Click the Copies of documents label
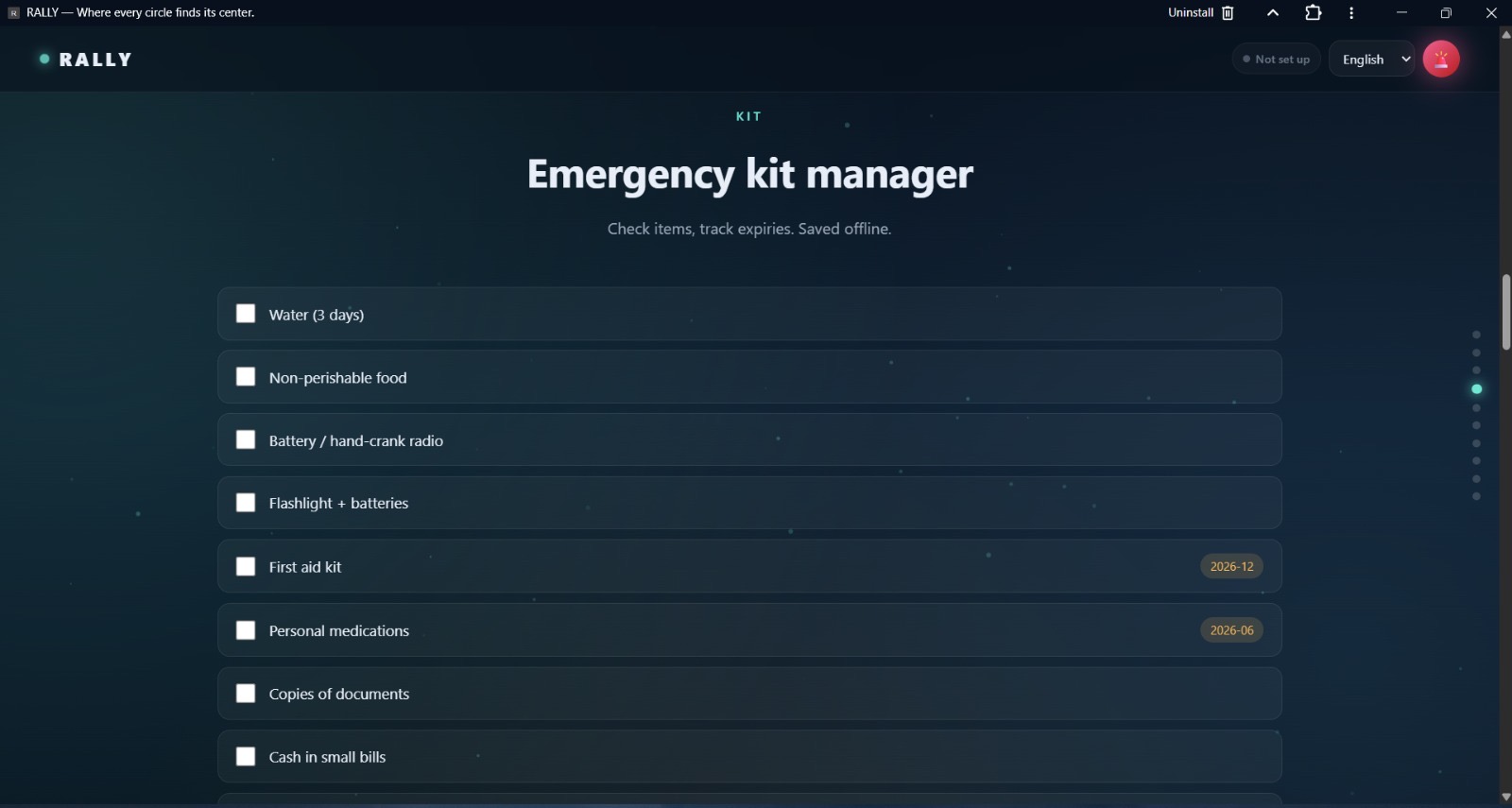The height and width of the screenshot is (808, 1512). 339,694
